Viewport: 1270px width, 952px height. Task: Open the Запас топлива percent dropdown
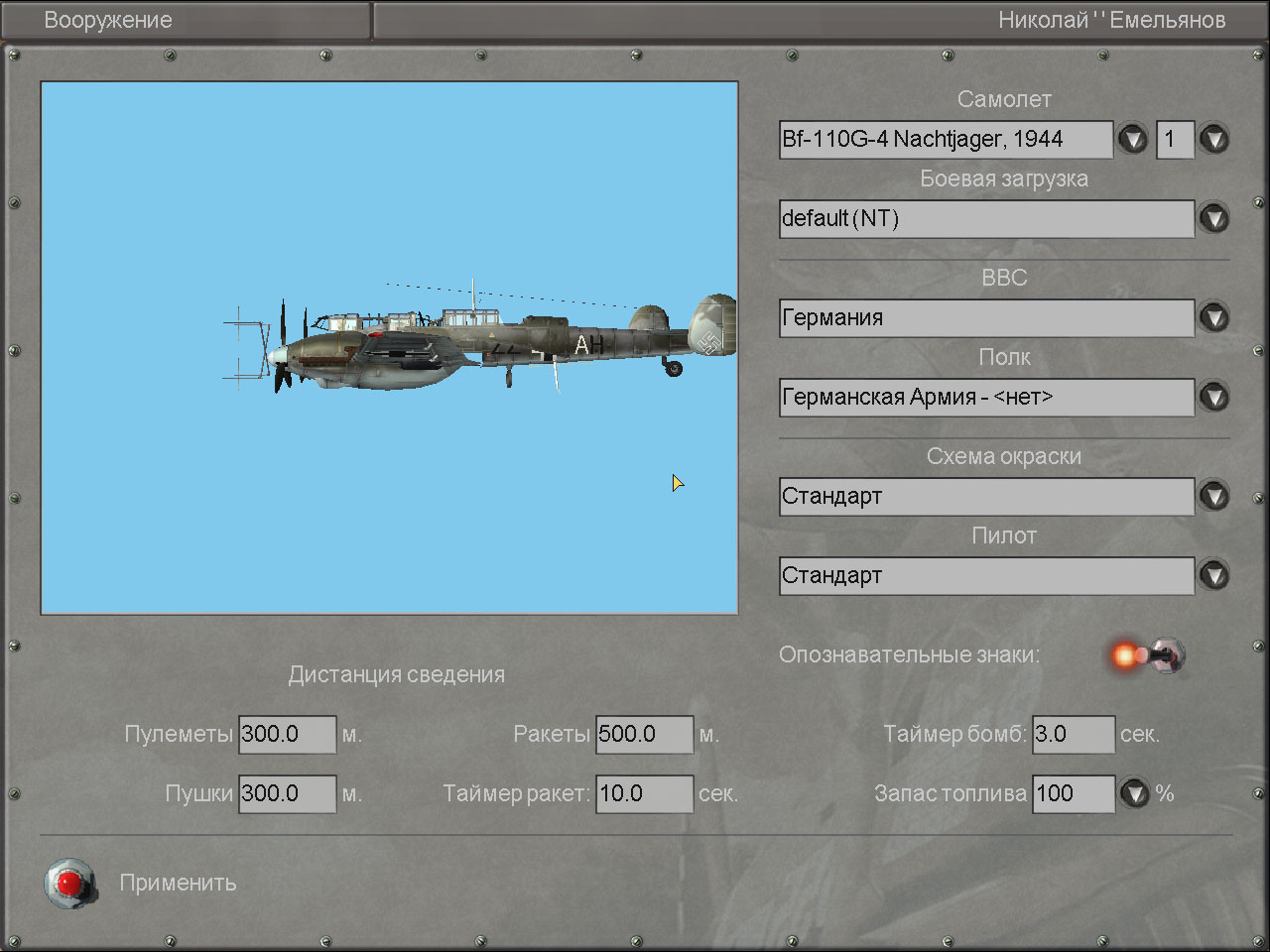tap(1134, 793)
